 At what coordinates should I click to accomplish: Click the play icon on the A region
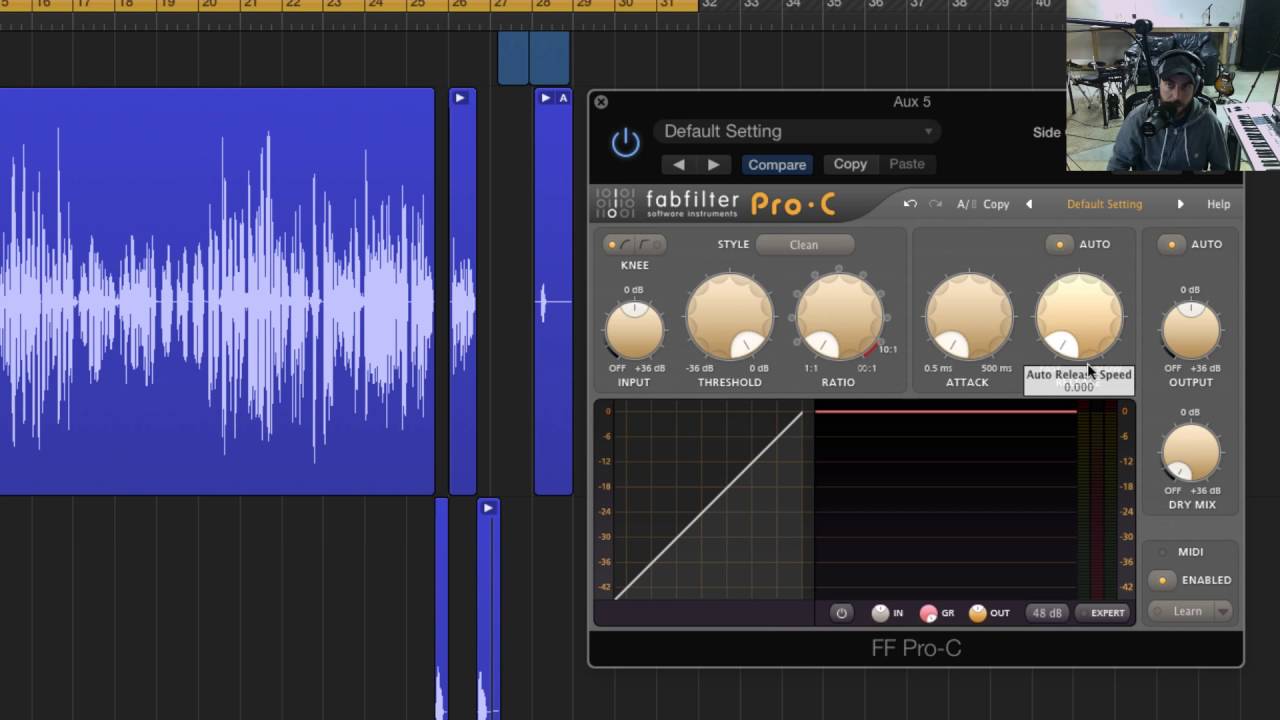point(545,98)
